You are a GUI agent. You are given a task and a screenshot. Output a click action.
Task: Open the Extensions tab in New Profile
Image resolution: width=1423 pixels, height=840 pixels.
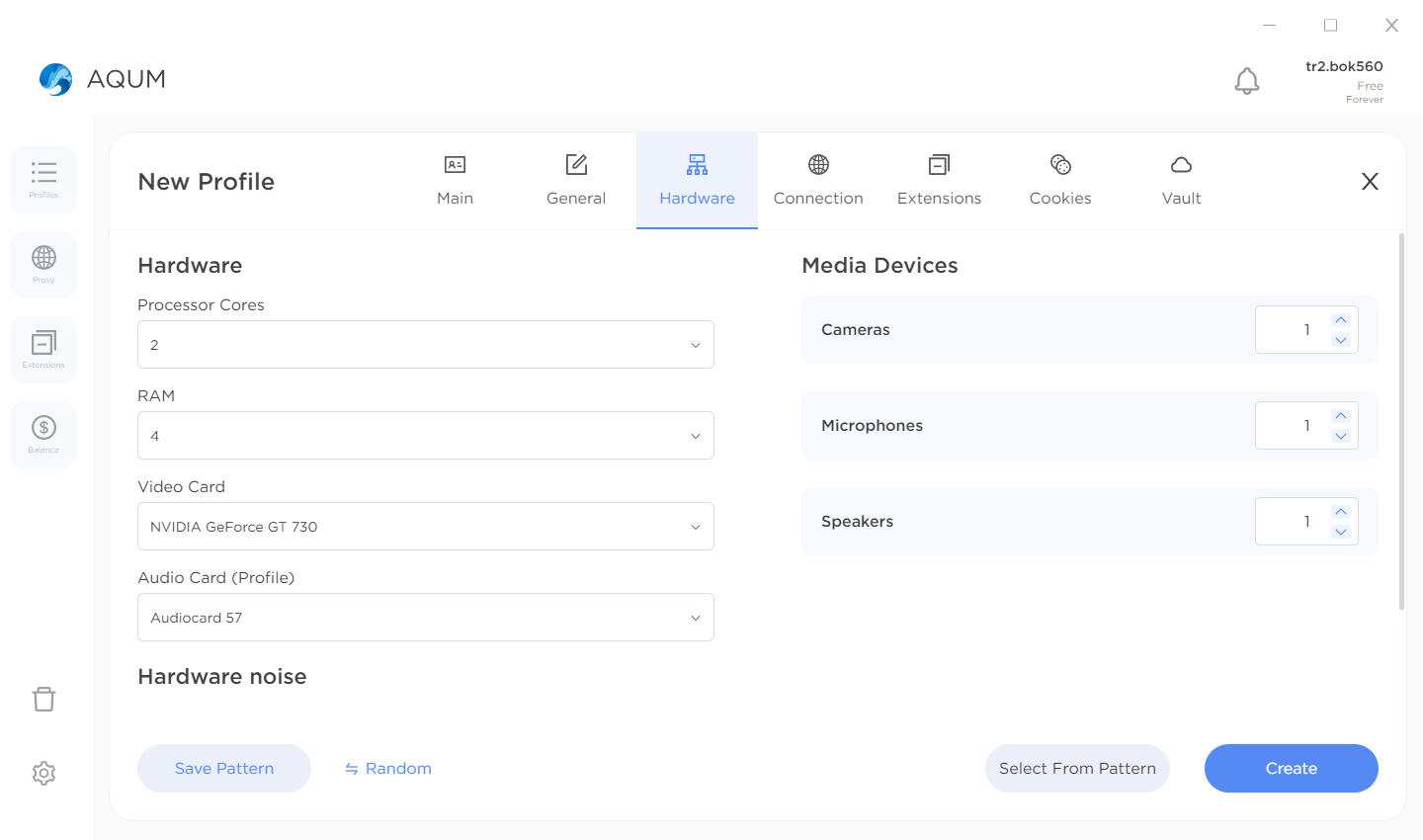click(939, 181)
